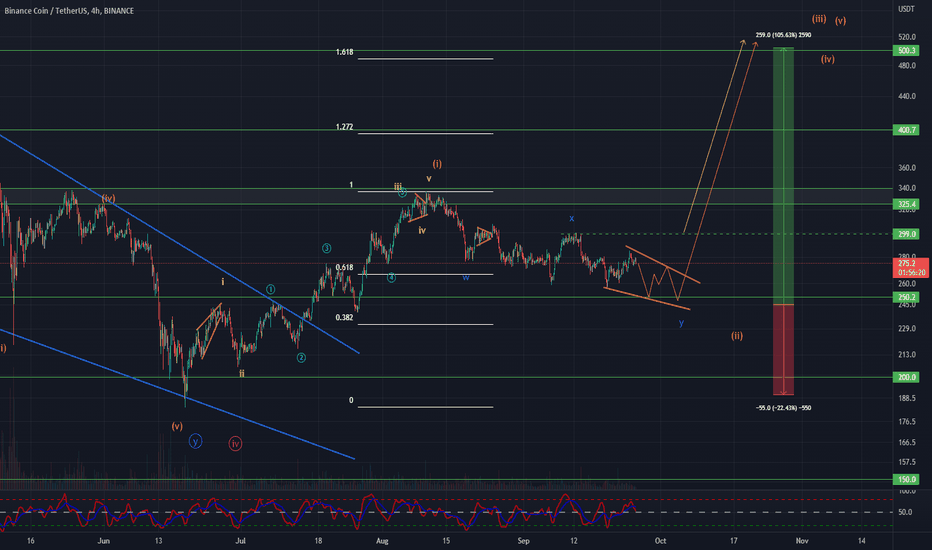
Task: Click the 229.0 price axis value
Action: 907,329
